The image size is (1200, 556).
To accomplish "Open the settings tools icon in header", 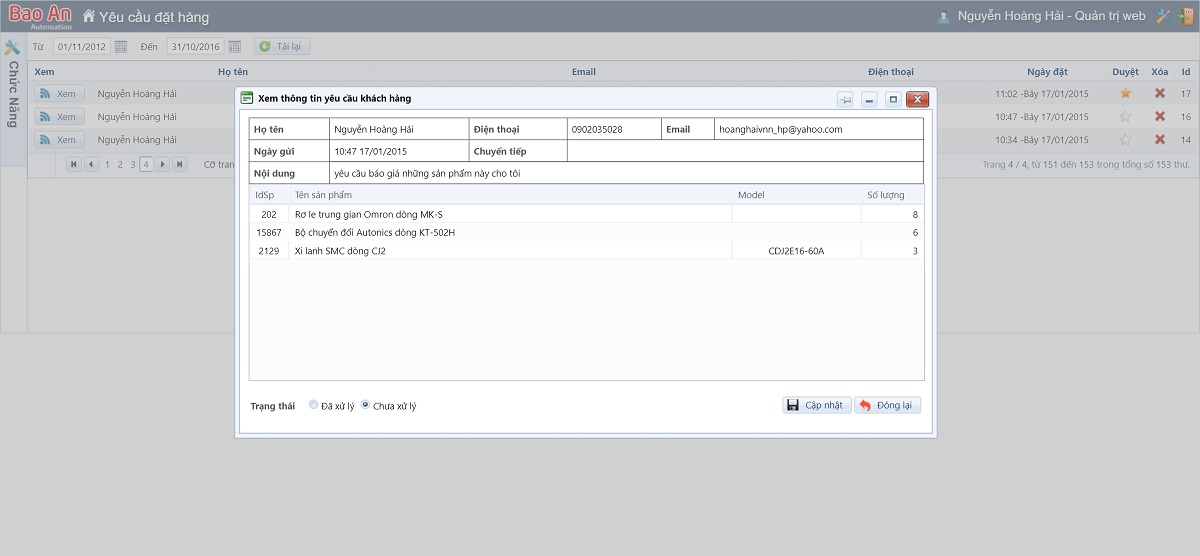I will tap(1163, 16).
